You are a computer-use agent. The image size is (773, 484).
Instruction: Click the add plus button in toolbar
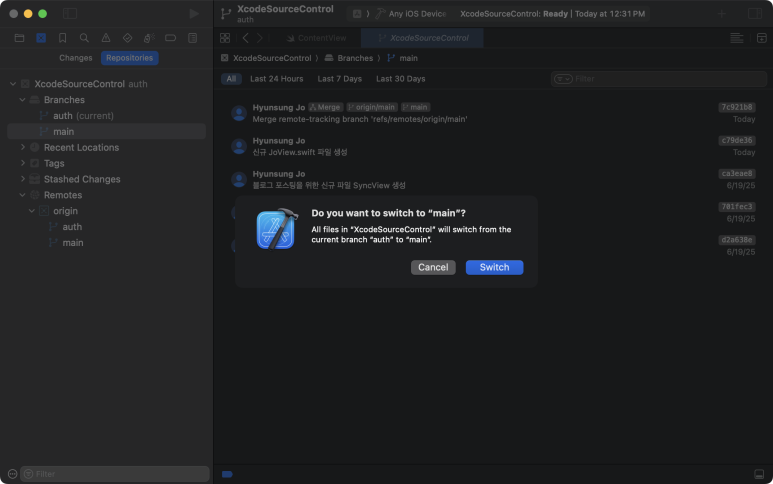tap(721, 14)
